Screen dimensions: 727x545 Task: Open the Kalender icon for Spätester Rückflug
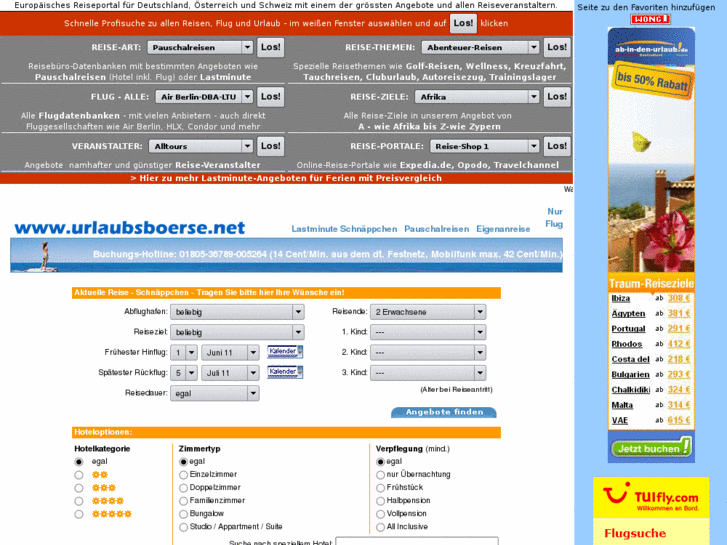click(285, 372)
